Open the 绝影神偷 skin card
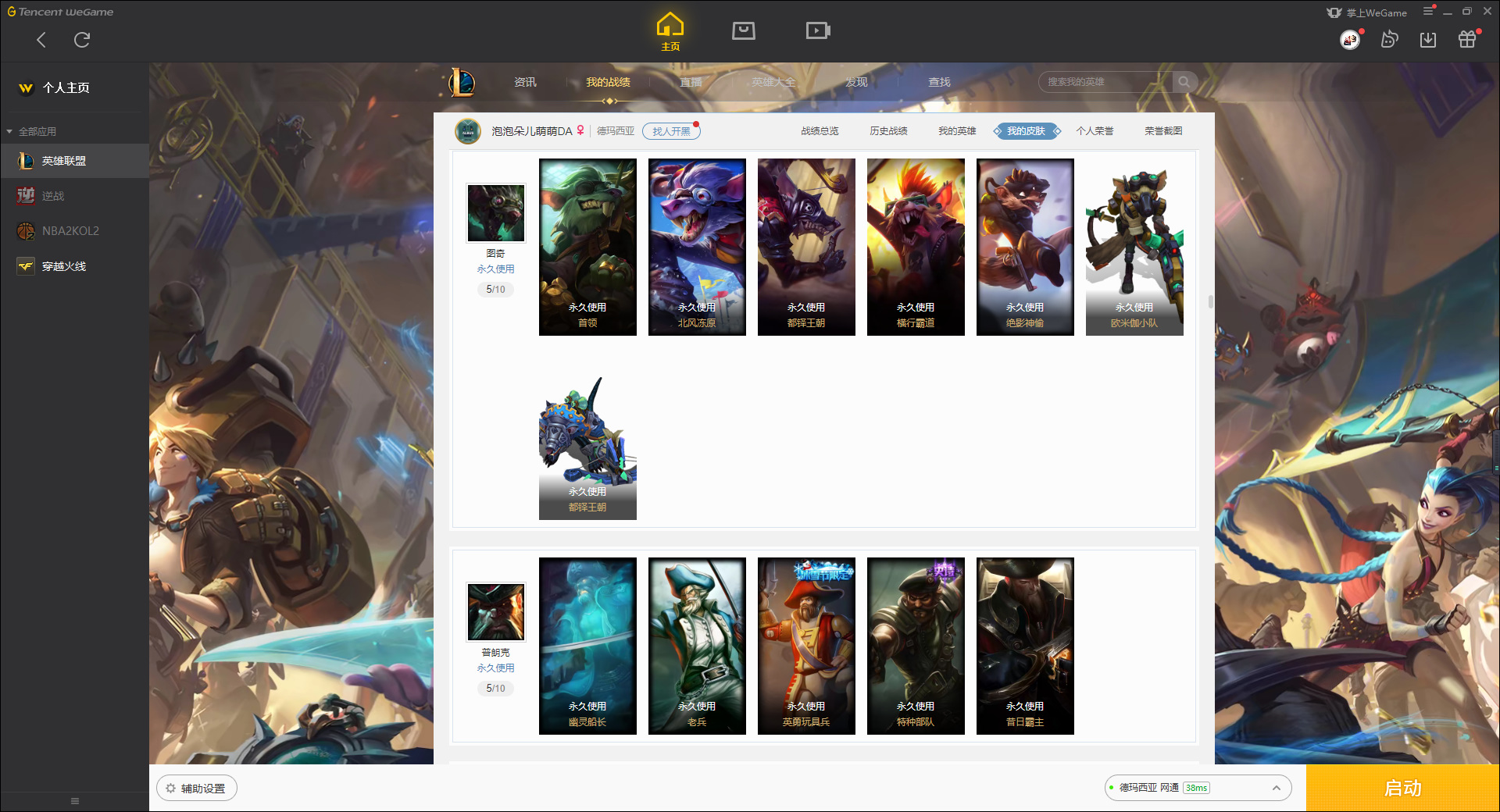1500x812 pixels. tap(1025, 247)
